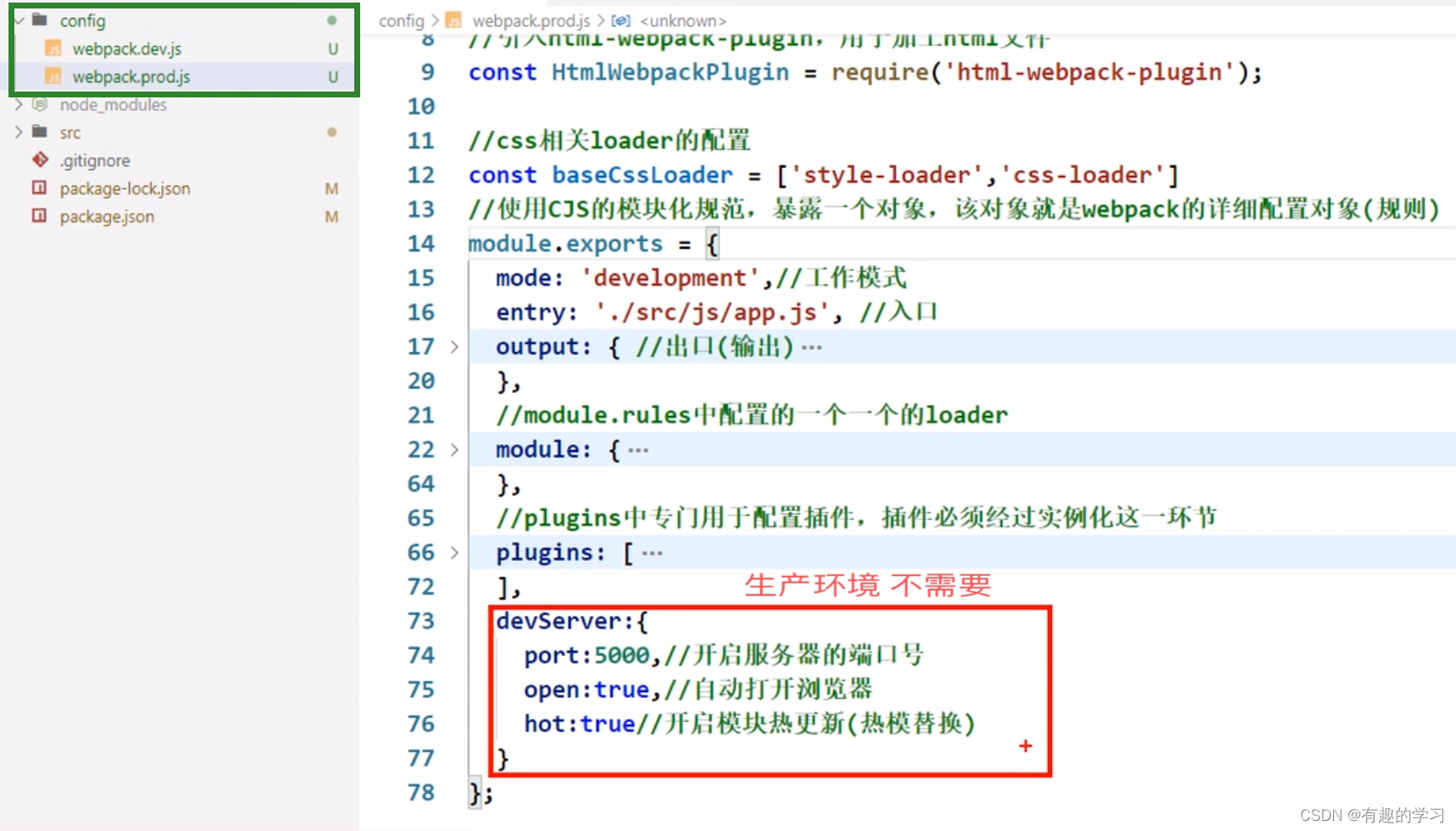Click the folded ellipsis after output: {
The height and width of the screenshot is (831, 1456).
(811, 347)
